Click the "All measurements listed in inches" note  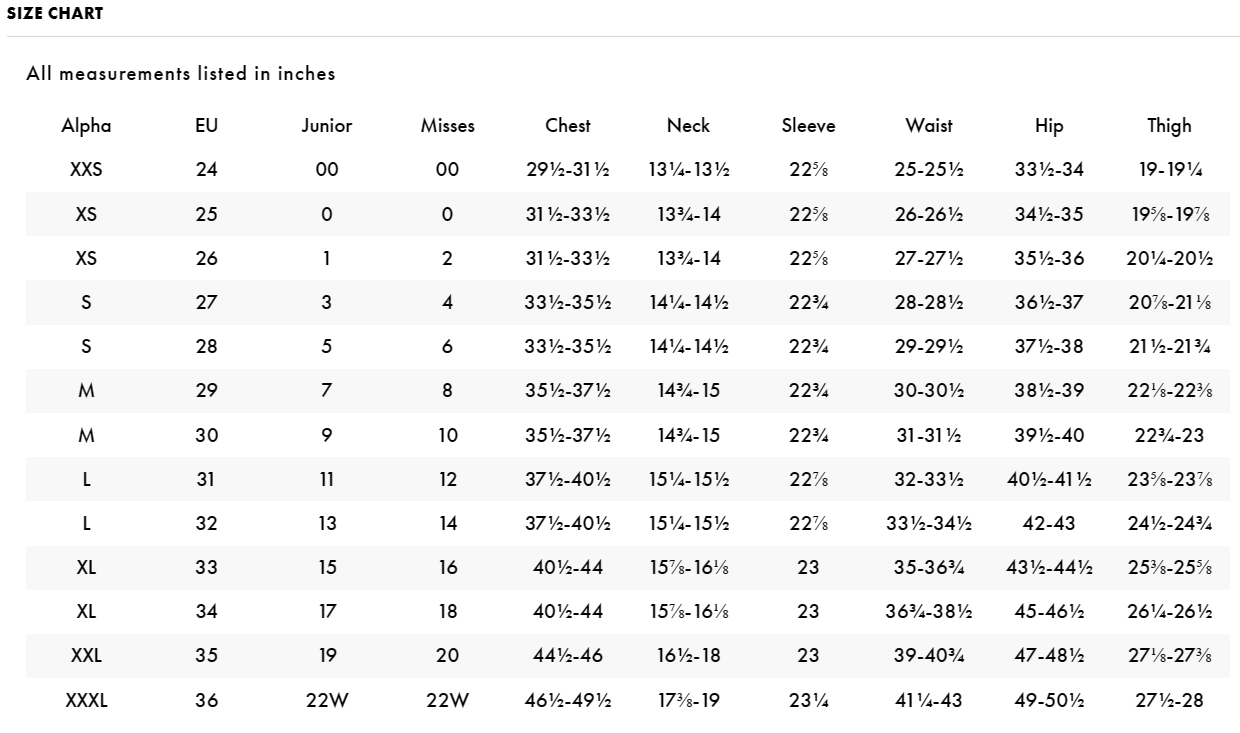(x=181, y=74)
